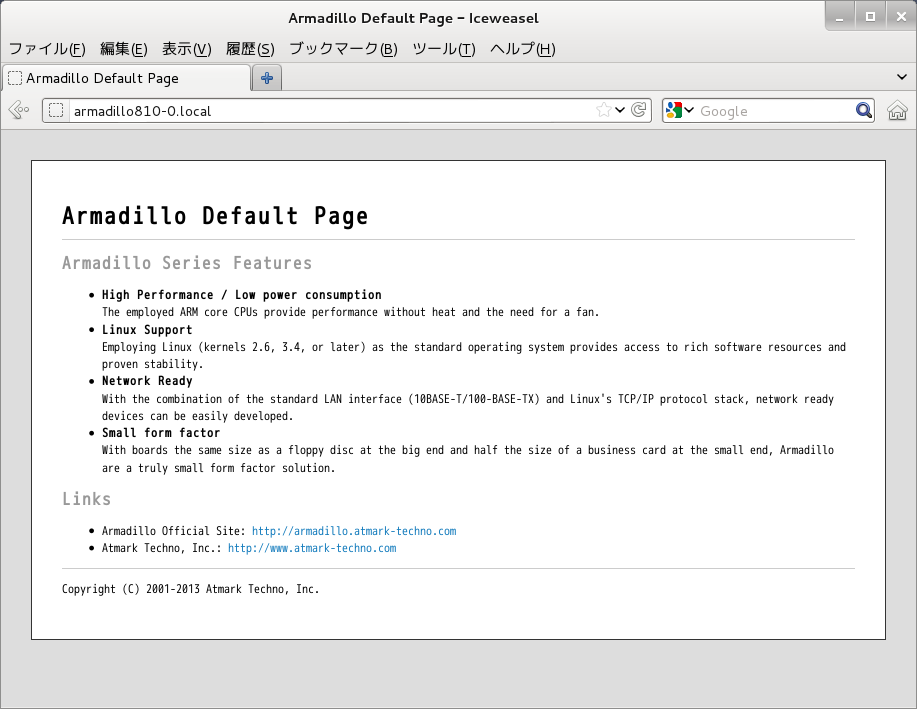Click the 'Small form factor' feature title
The height and width of the screenshot is (709, 917).
pos(161,433)
